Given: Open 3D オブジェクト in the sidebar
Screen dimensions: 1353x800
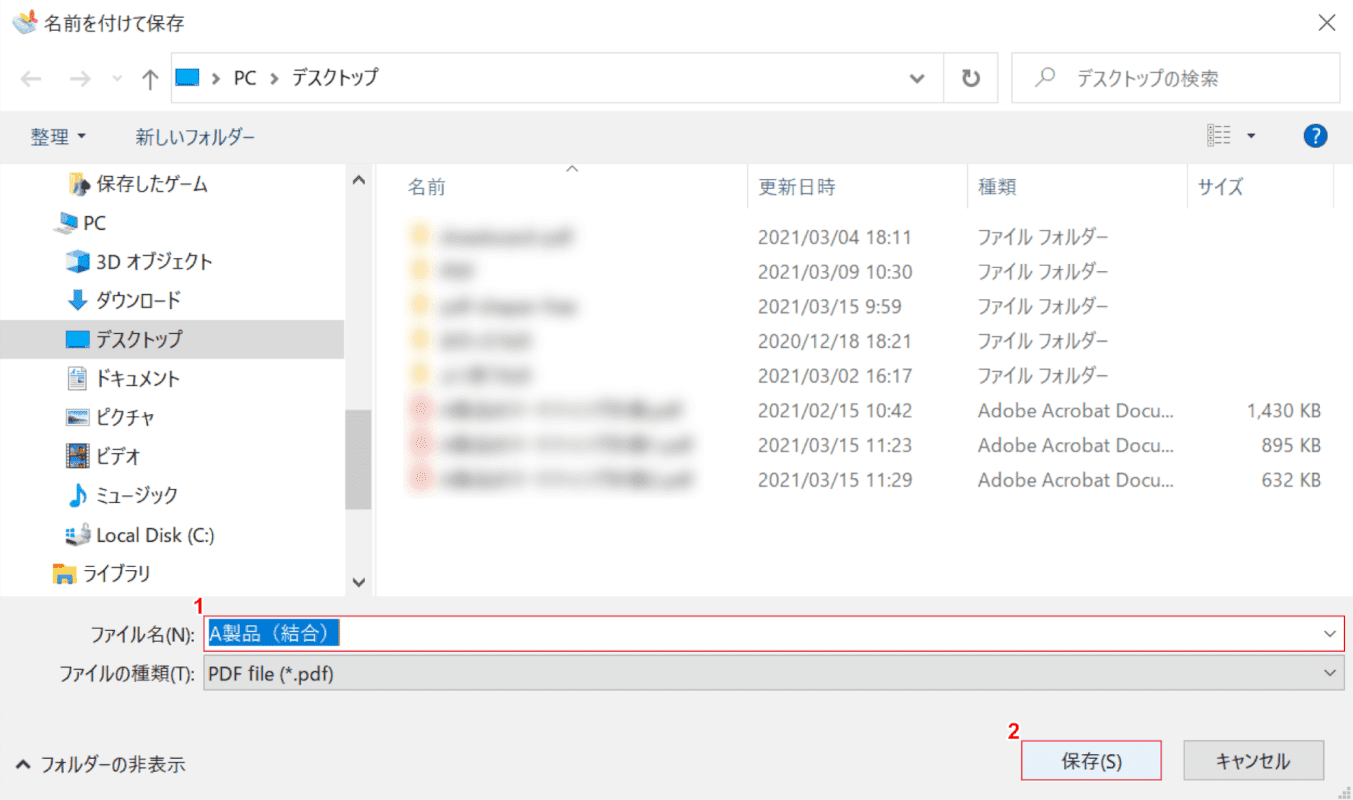Looking at the screenshot, I should coord(139,262).
